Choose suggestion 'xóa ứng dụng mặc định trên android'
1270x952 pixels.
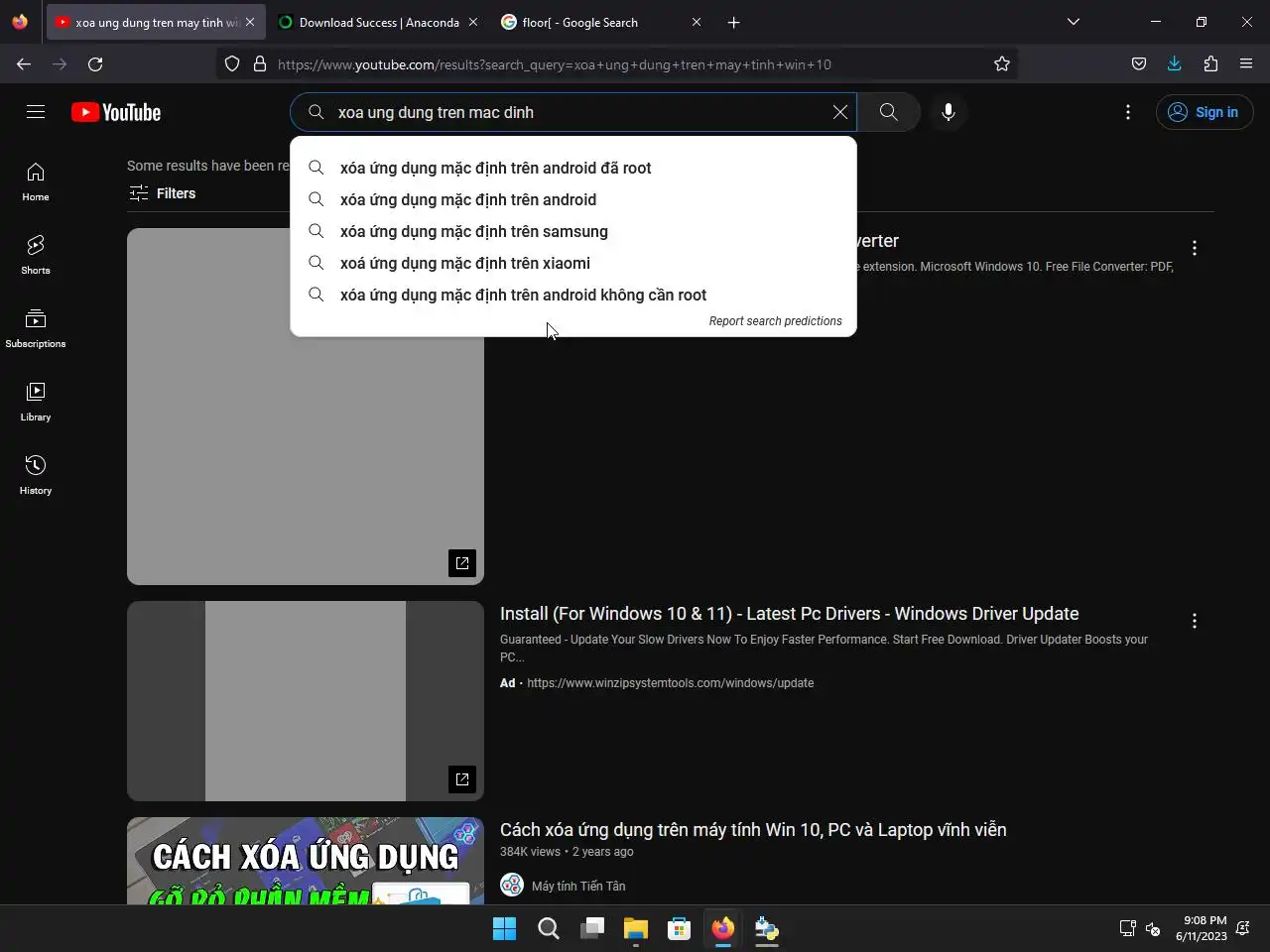573,199
